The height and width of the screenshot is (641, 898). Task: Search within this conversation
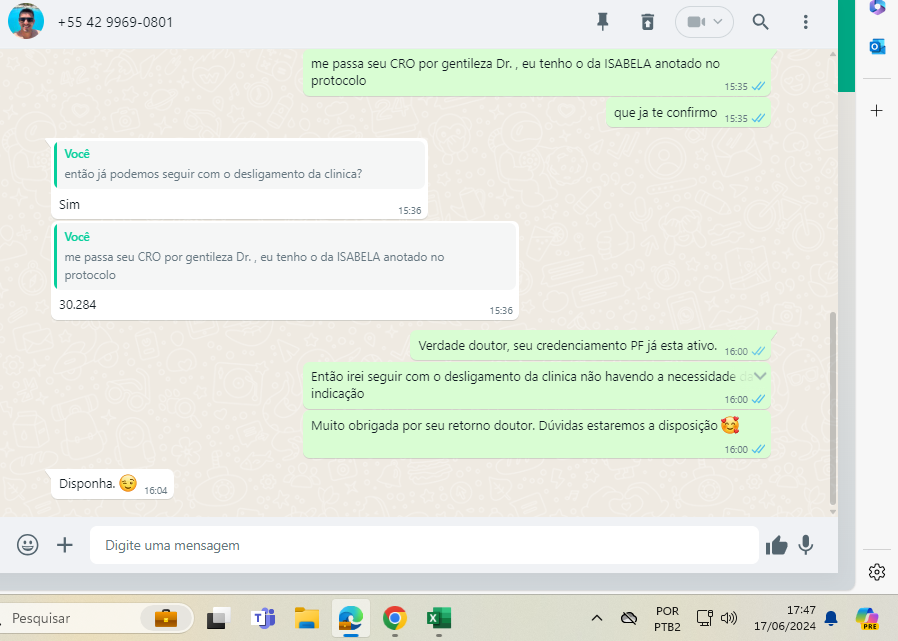[x=760, y=22]
